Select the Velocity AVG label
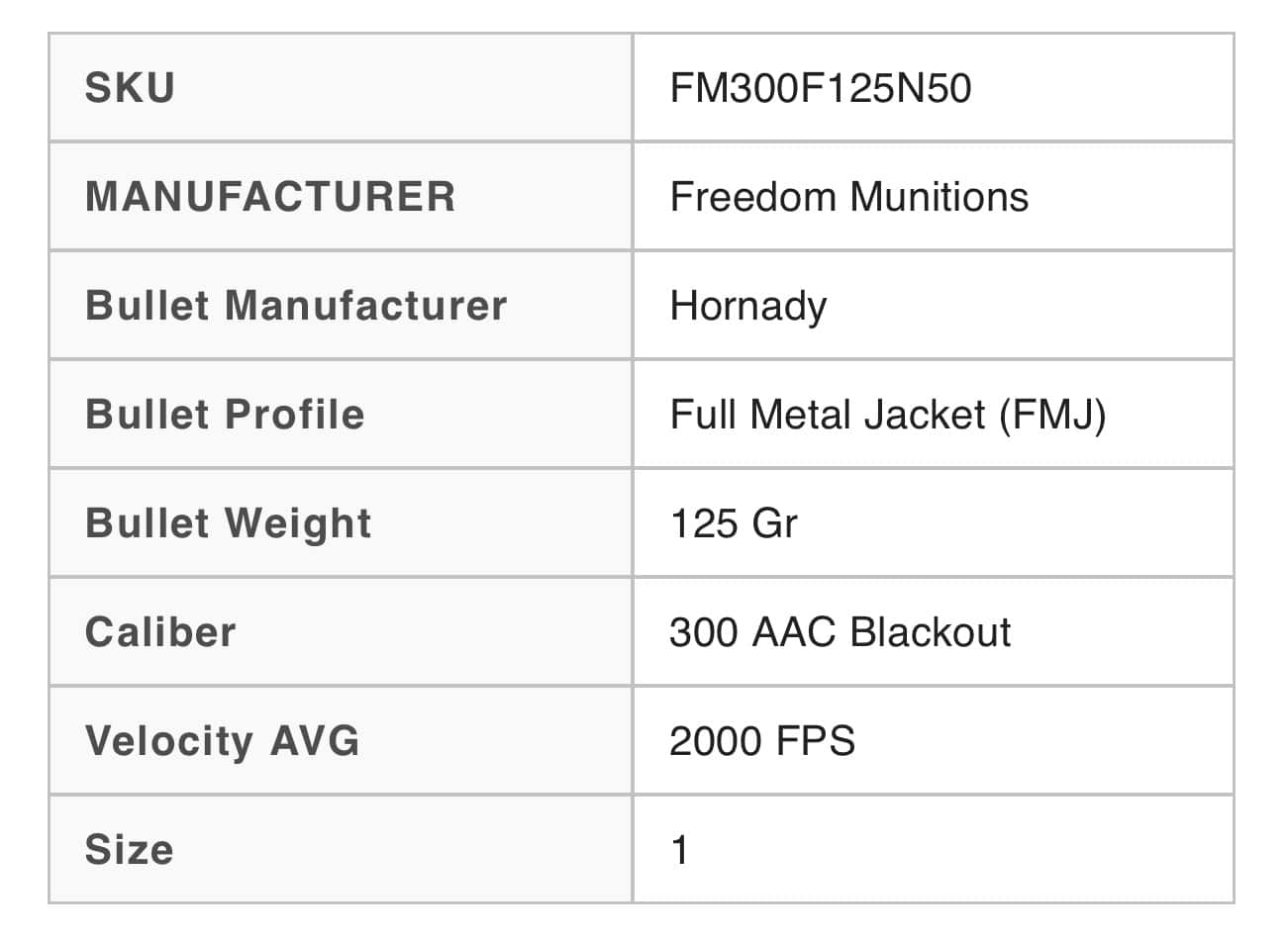 (223, 741)
